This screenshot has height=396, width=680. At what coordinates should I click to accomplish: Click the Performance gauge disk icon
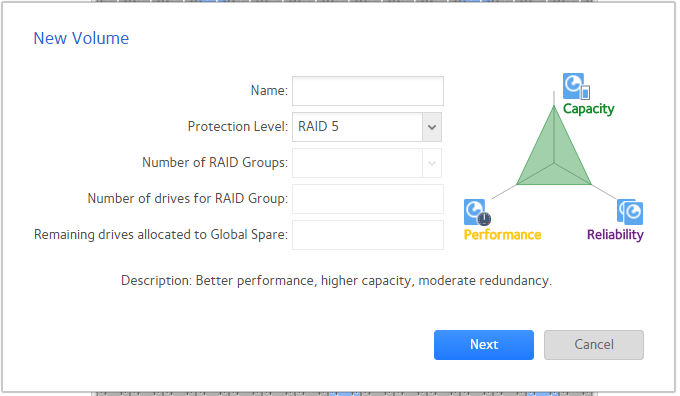click(x=477, y=213)
